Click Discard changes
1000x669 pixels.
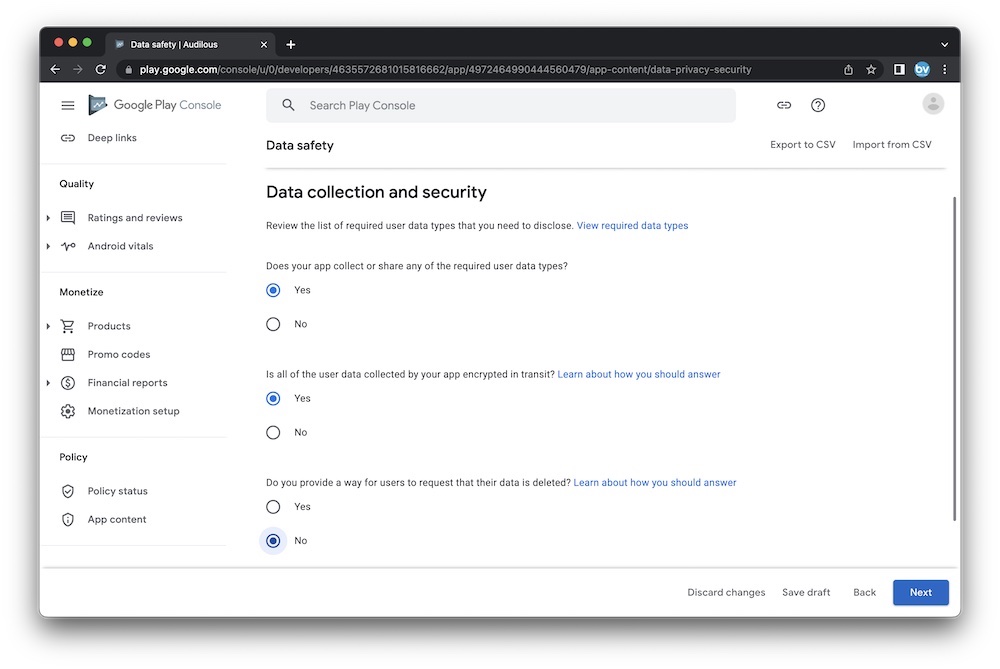[x=726, y=592]
